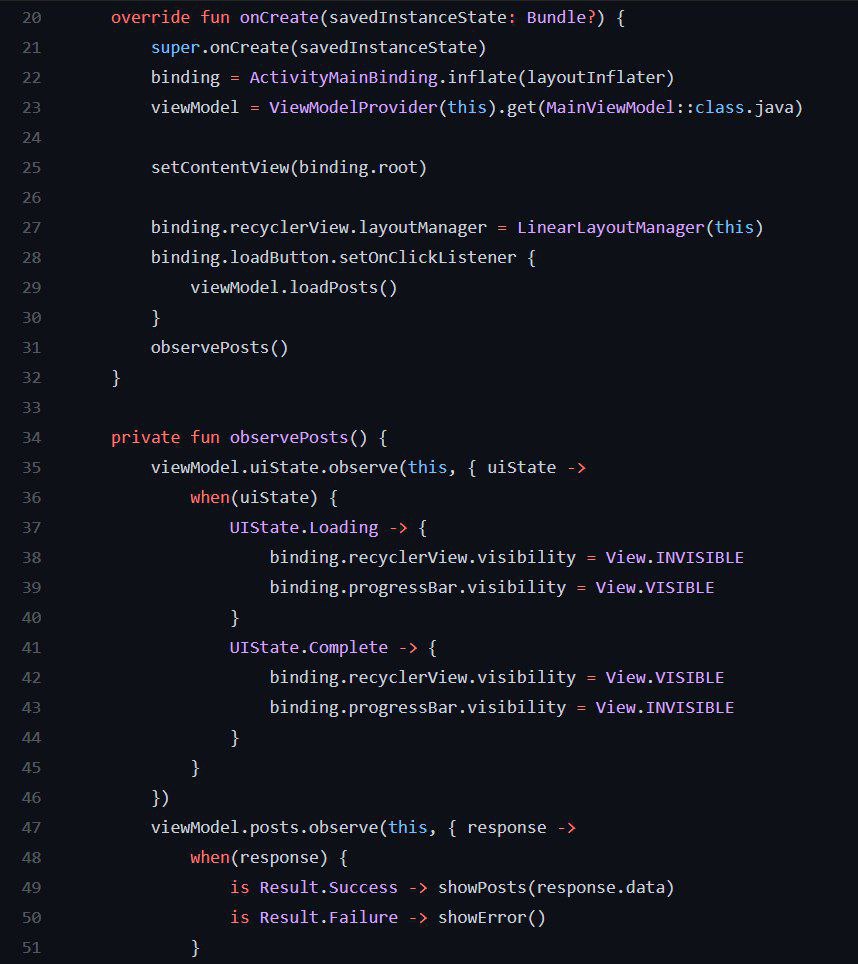Click line number 51

31,947
